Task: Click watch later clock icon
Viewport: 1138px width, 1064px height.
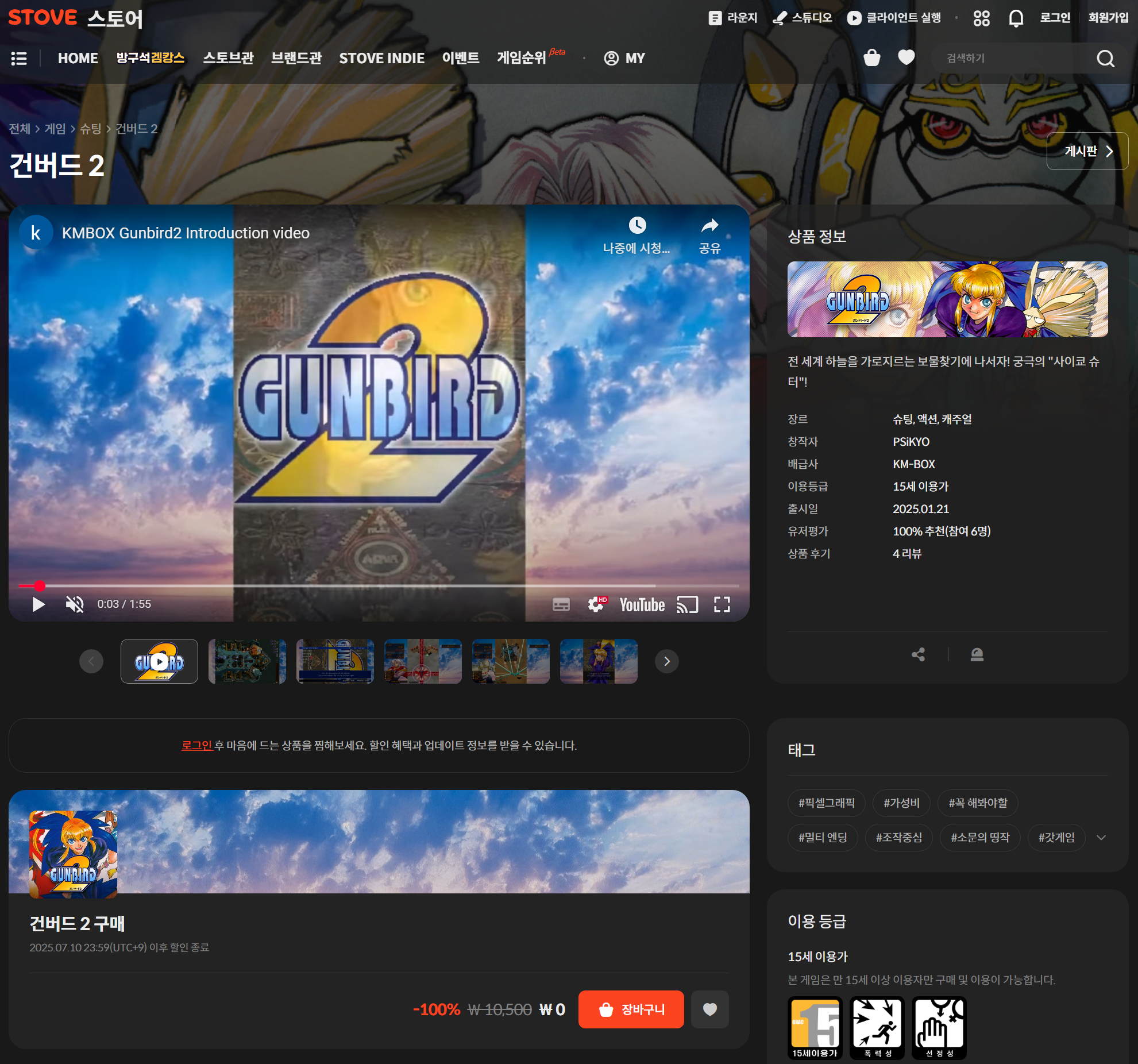Action: tap(636, 226)
